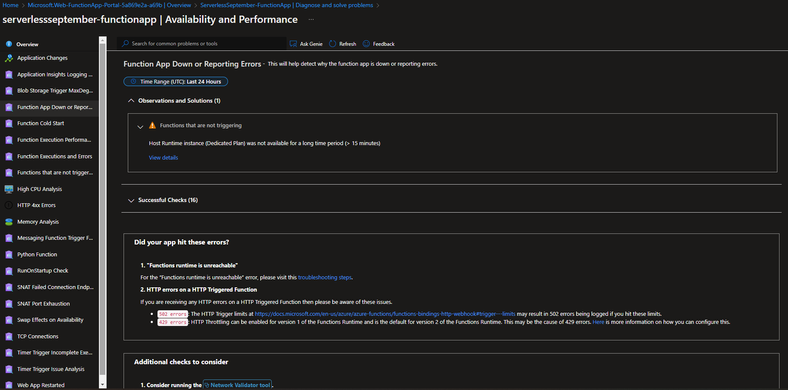Select Timer Trigger Issue Analysis in sidebar
This screenshot has height=390, width=788.
point(51,369)
